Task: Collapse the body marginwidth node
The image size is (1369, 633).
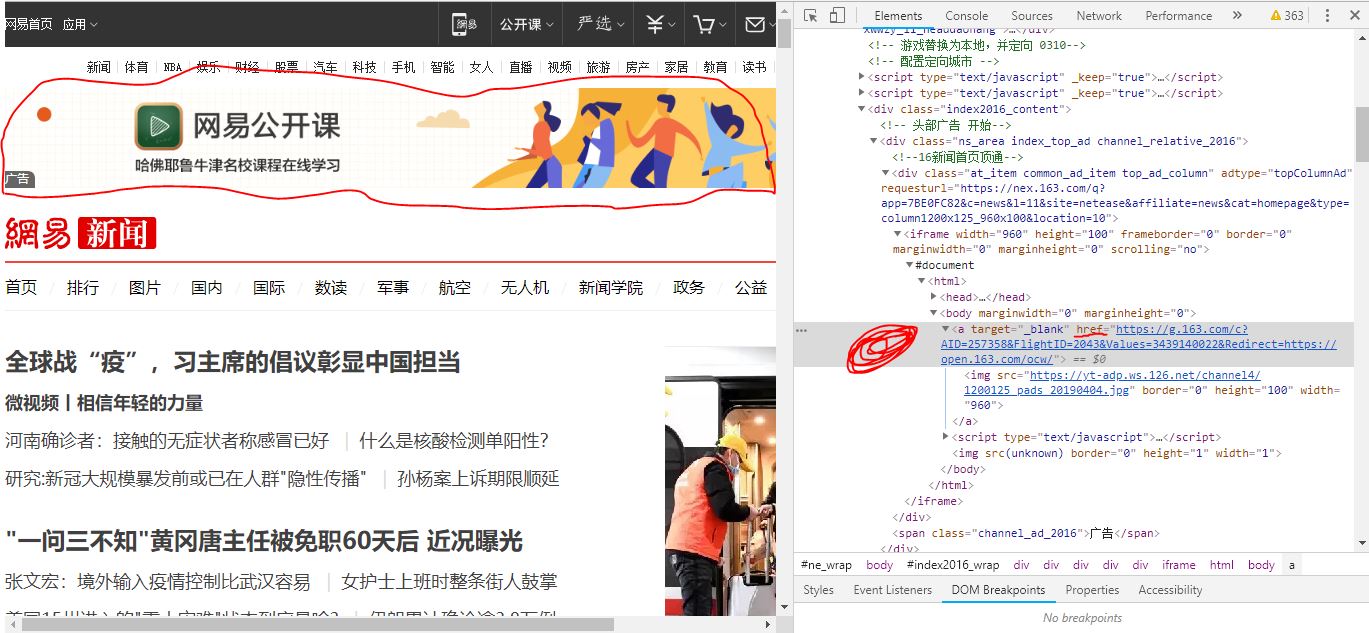Action: coord(934,313)
